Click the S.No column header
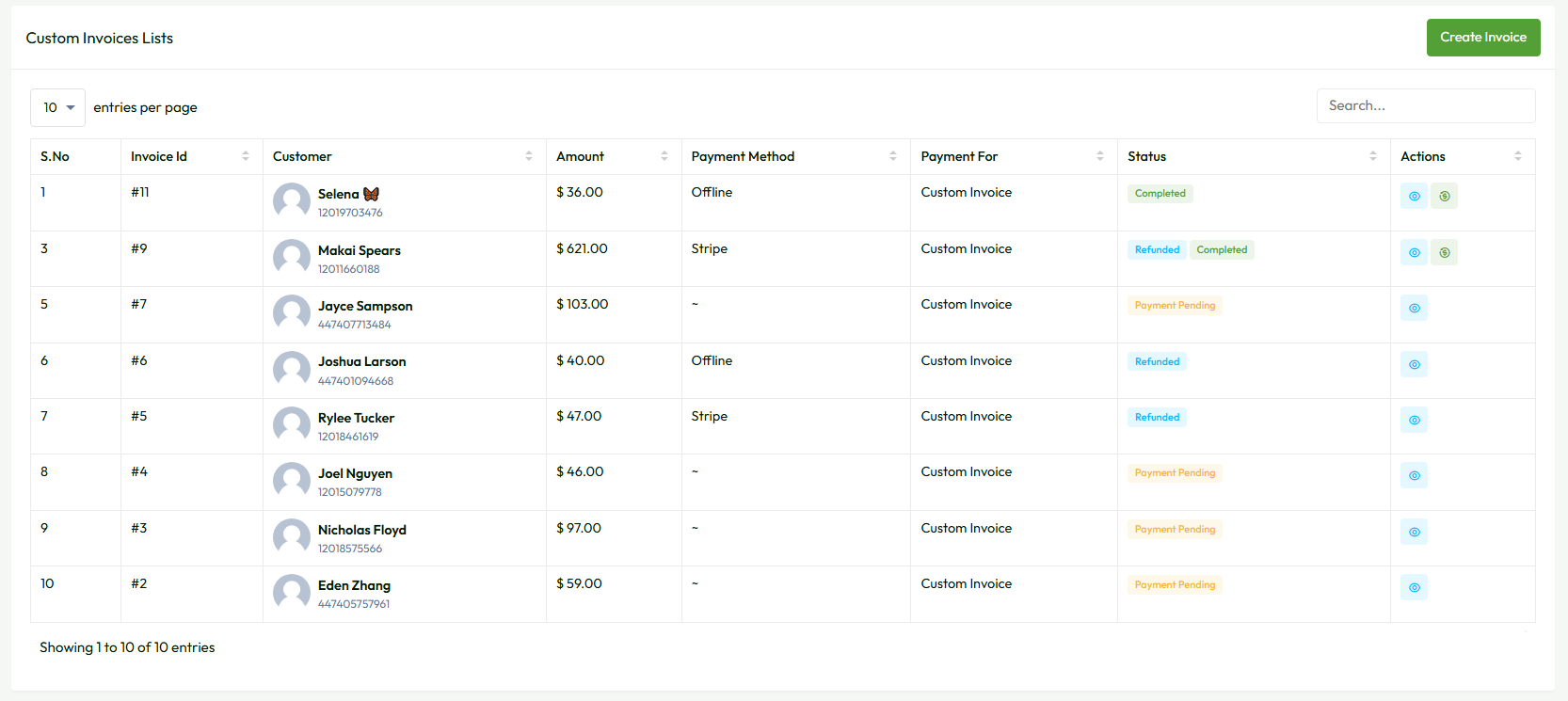Screen dimensions: 1568x701 [x=75, y=156]
